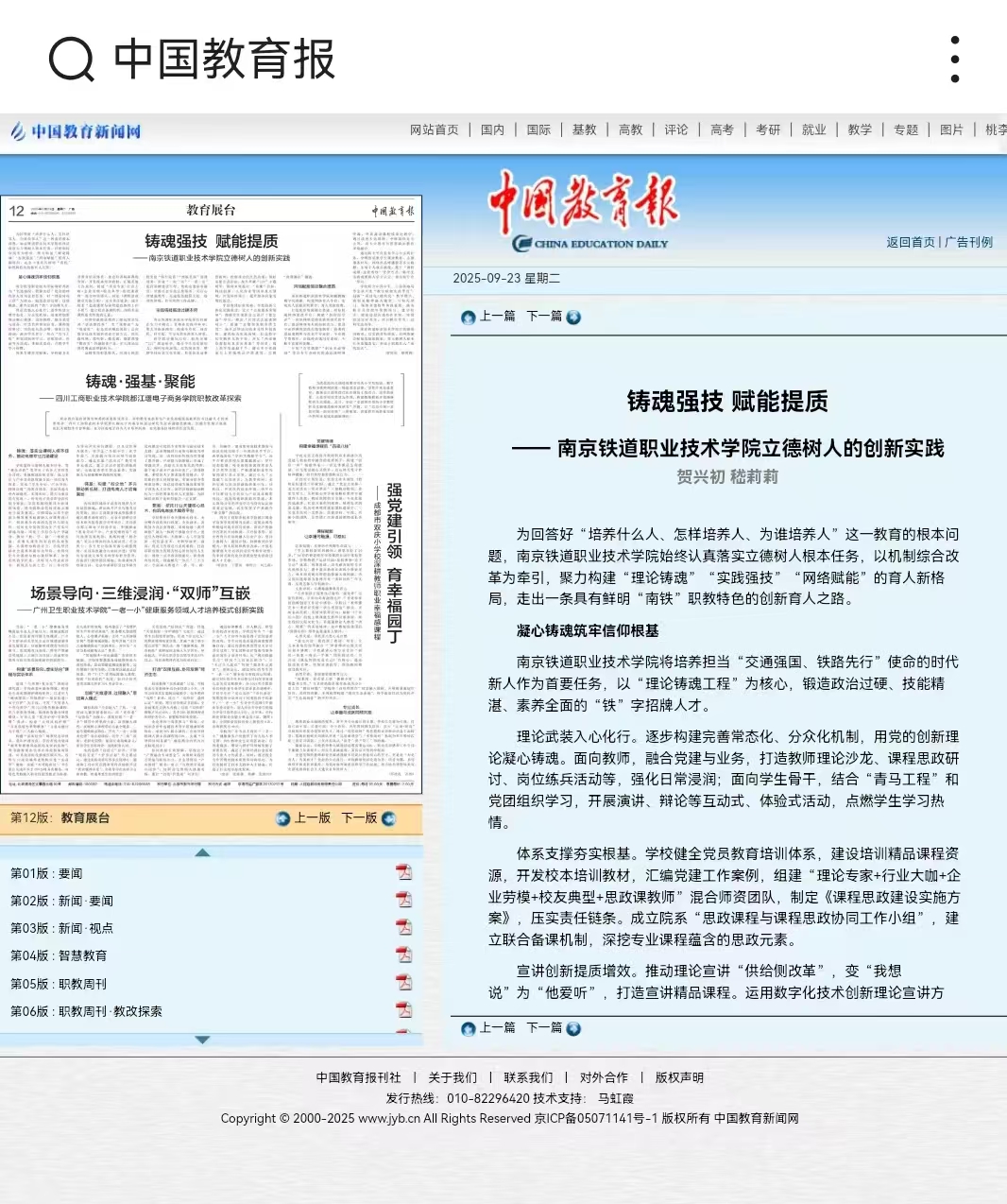Image resolution: width=1007 pixels, height=1204 pixels.
Task: Click 上一版 previous page arrow icon
Action: point(282,818)
